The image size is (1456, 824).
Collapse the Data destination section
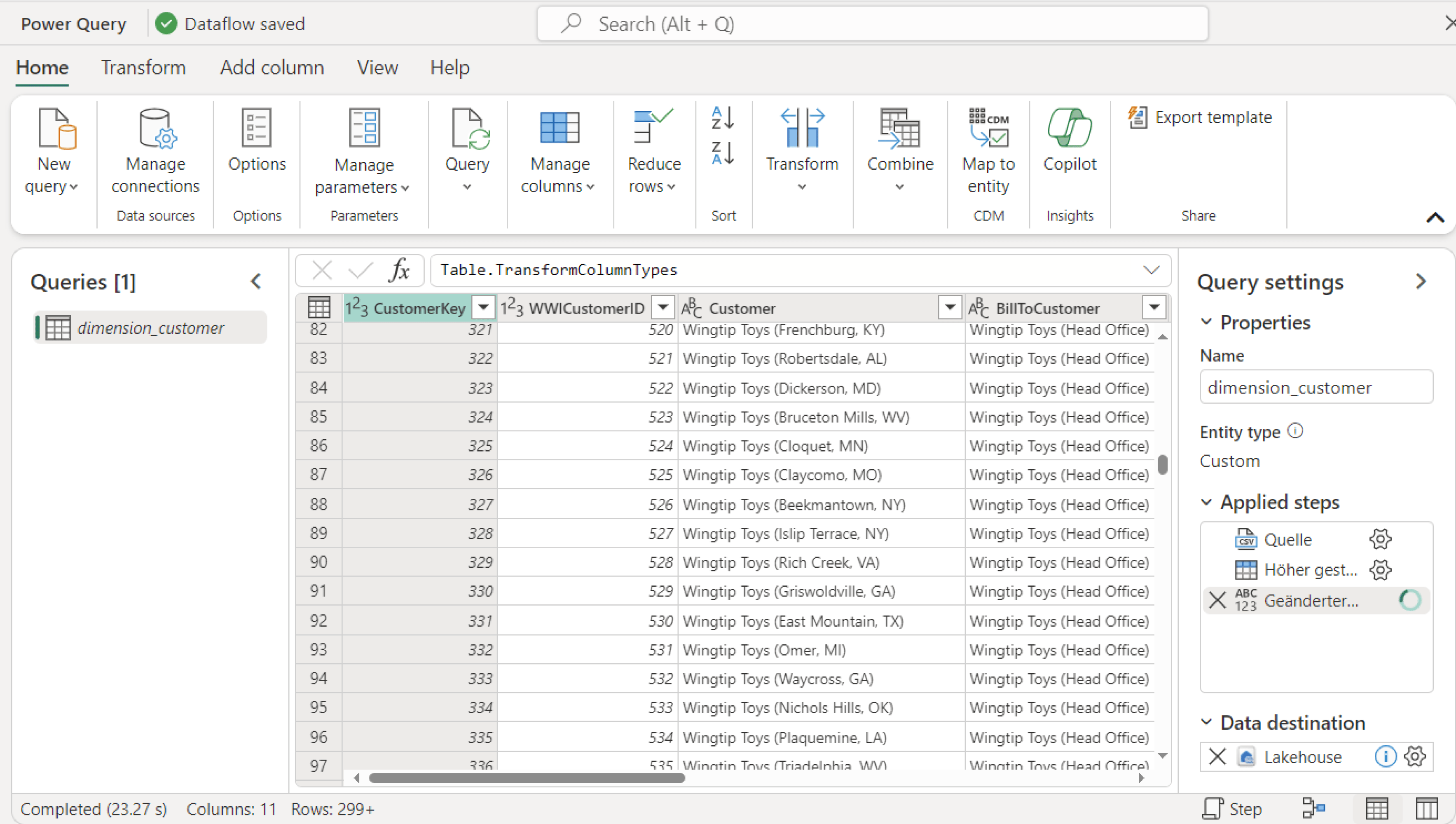point(1206,722)
